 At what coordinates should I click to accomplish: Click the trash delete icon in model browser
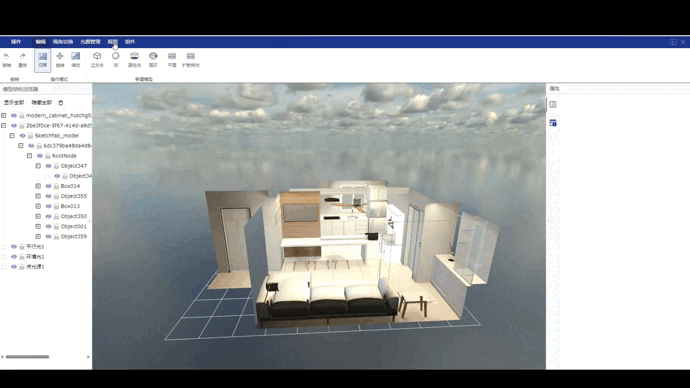61,102
